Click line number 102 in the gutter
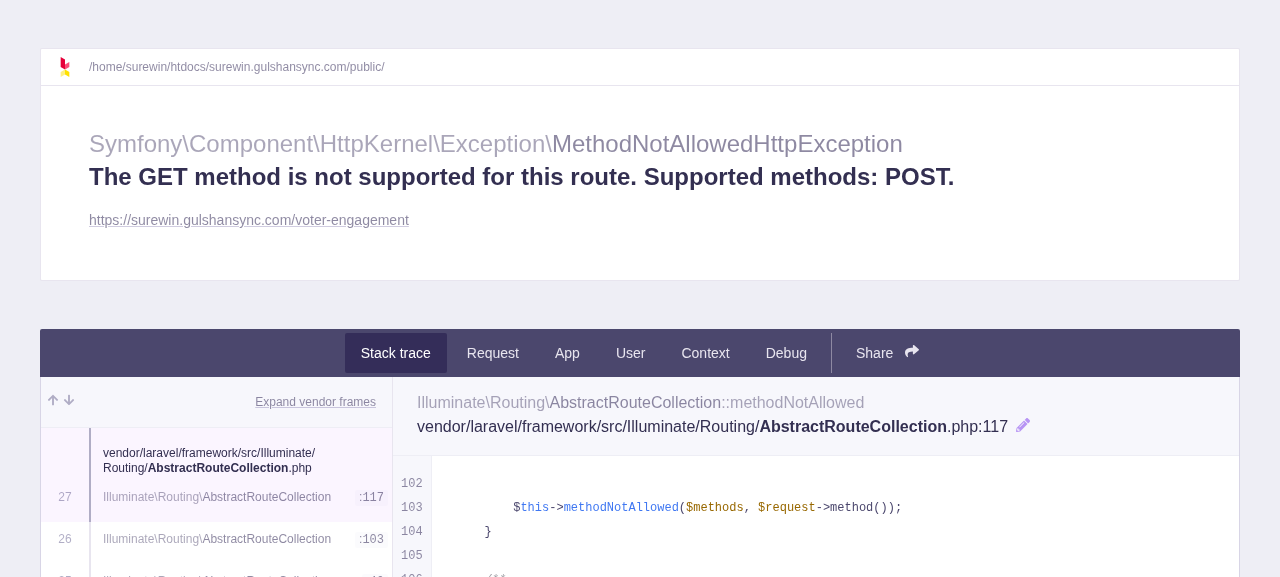 (412, 484)
